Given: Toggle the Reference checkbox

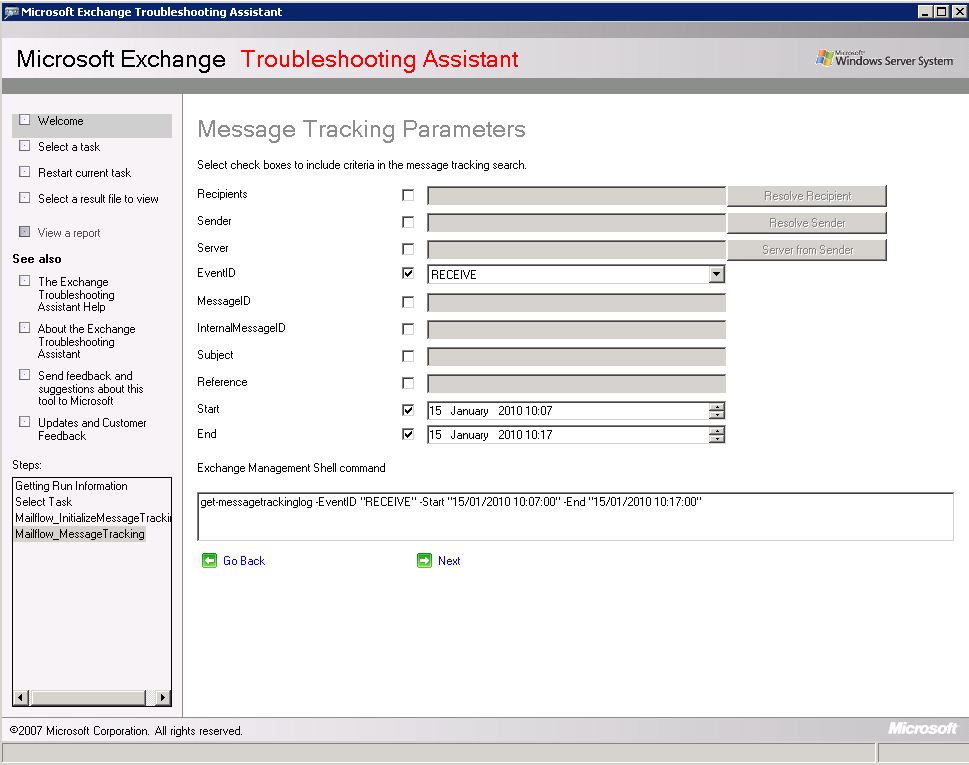Looking at the screenshot, I should pyautogui.click(x=408, y=384).
